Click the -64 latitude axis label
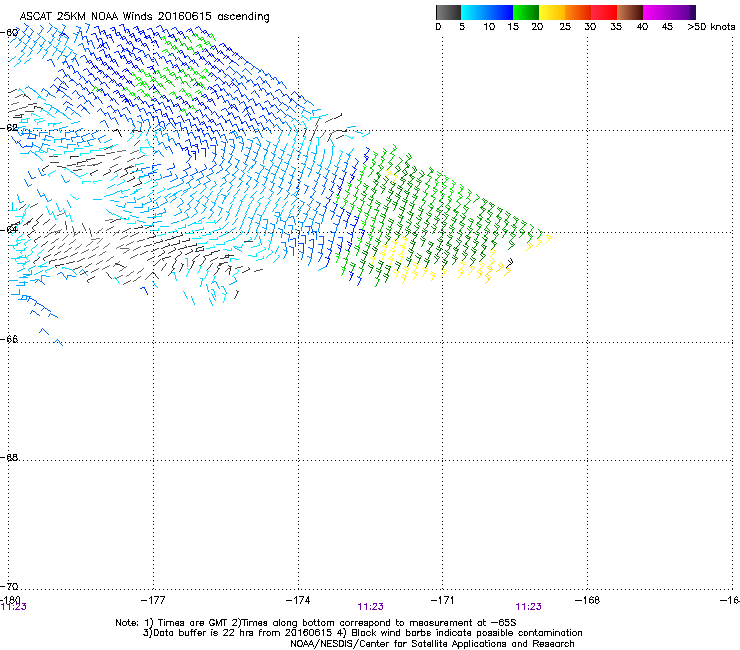 [x=9, y=229]
